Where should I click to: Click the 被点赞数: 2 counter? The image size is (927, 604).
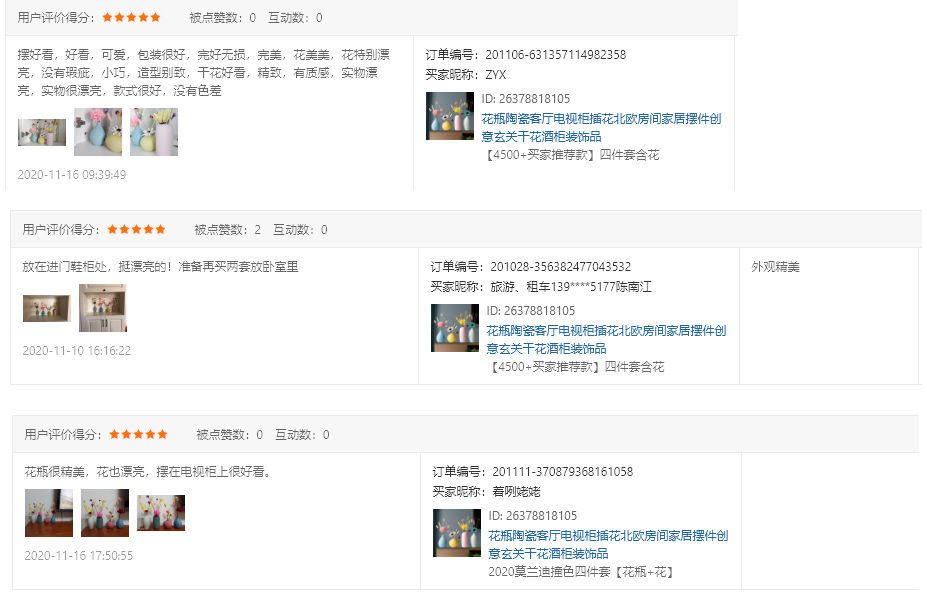point(228,230)
